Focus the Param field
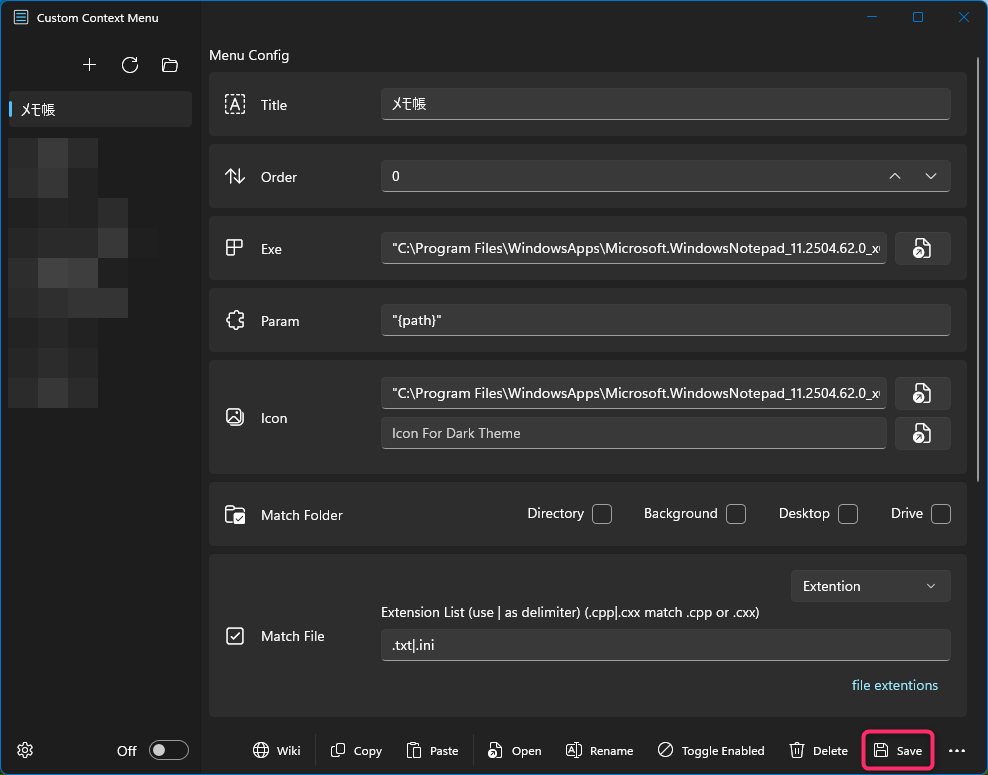This screenshot has width=988, height=775. (665, 320)
